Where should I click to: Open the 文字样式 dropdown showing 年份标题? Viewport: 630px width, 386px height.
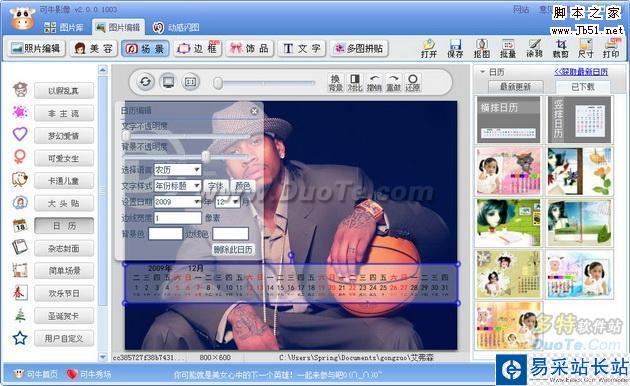177,186
